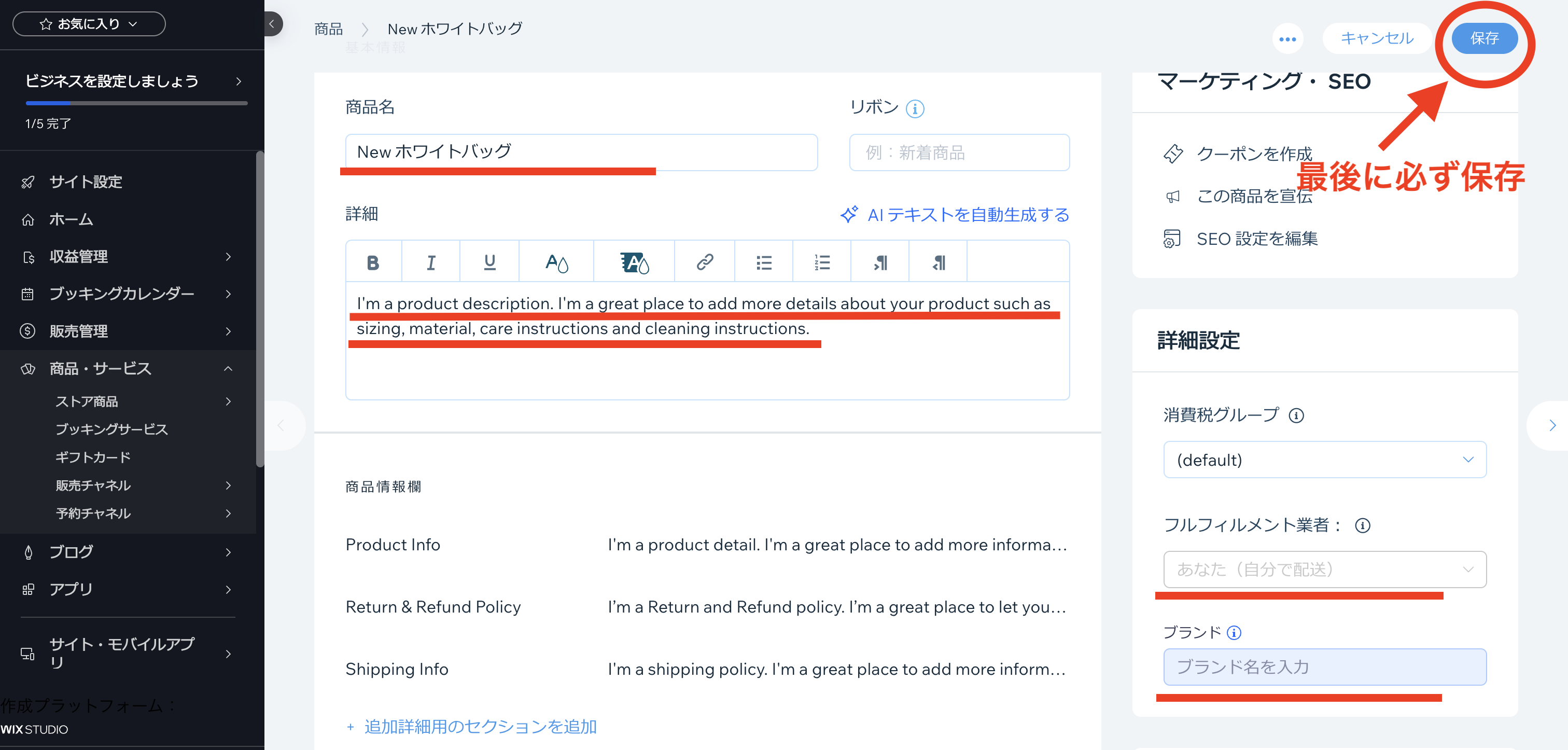Viewport: 1568px width, 750px height.
Task: Open サイト・モバイルアプリ sidebar menu
Action: tap(128, 654)
